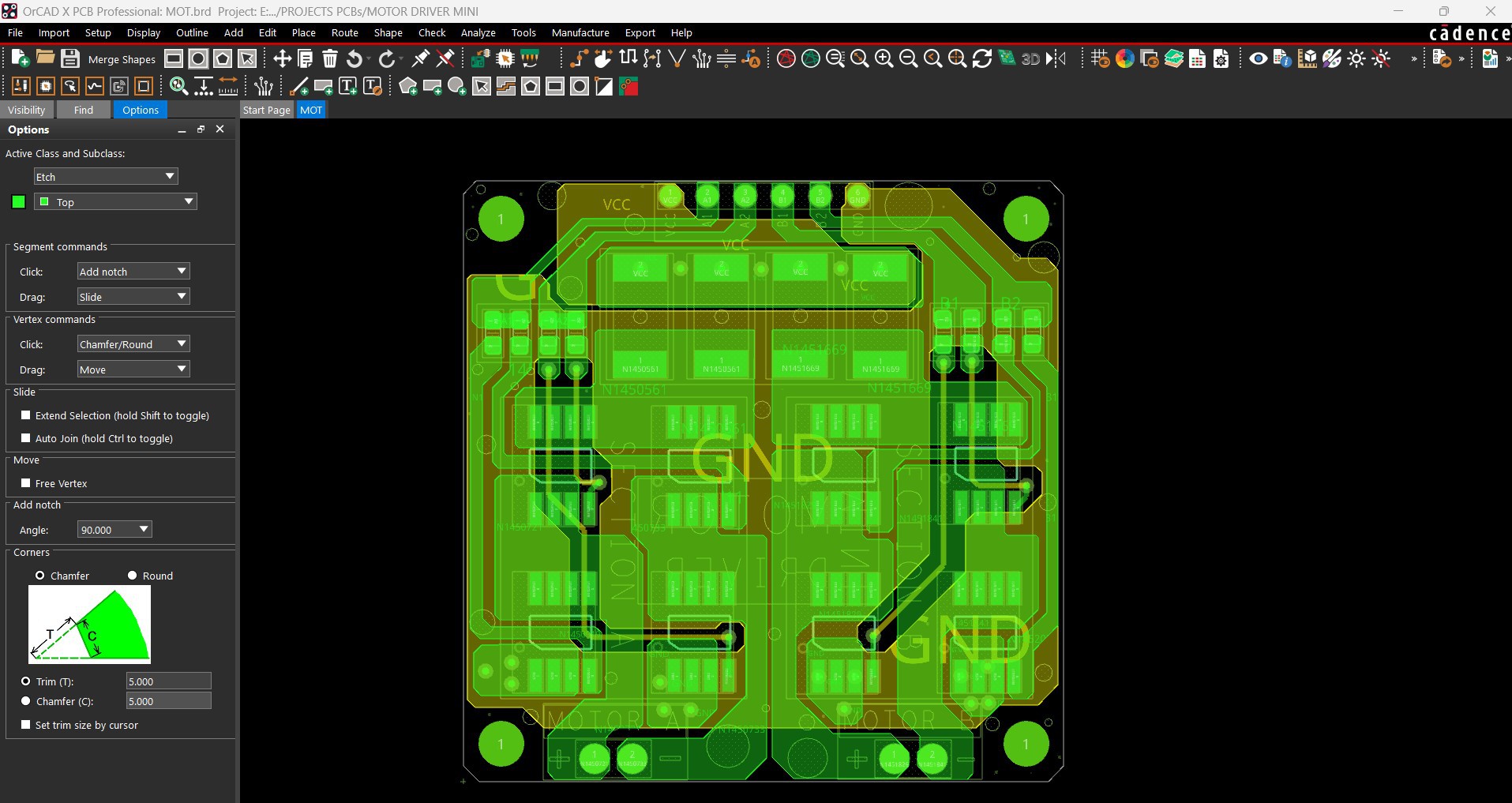Expand the Add notch click command dropdown
The image size is (1512, 803).
(133, 272)
